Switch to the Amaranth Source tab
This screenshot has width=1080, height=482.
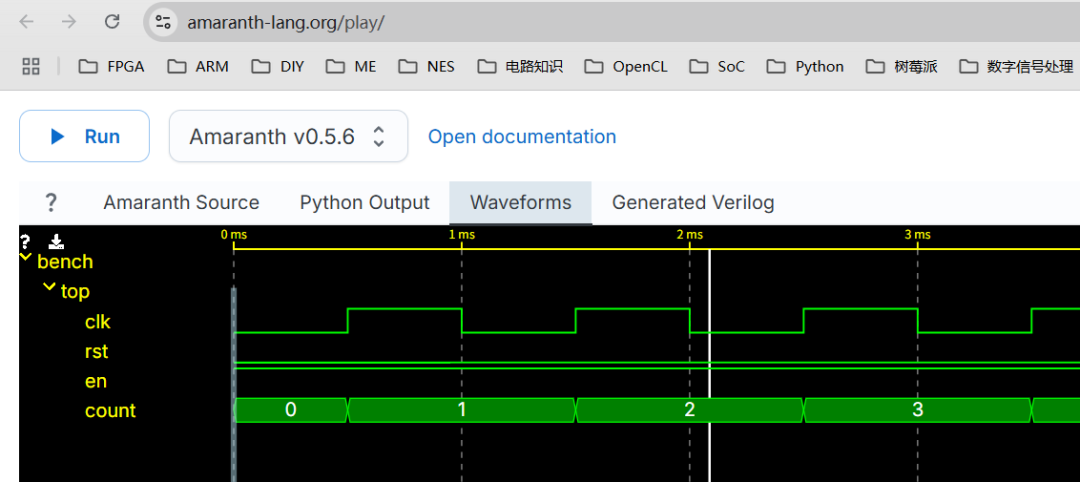(181, 202)
